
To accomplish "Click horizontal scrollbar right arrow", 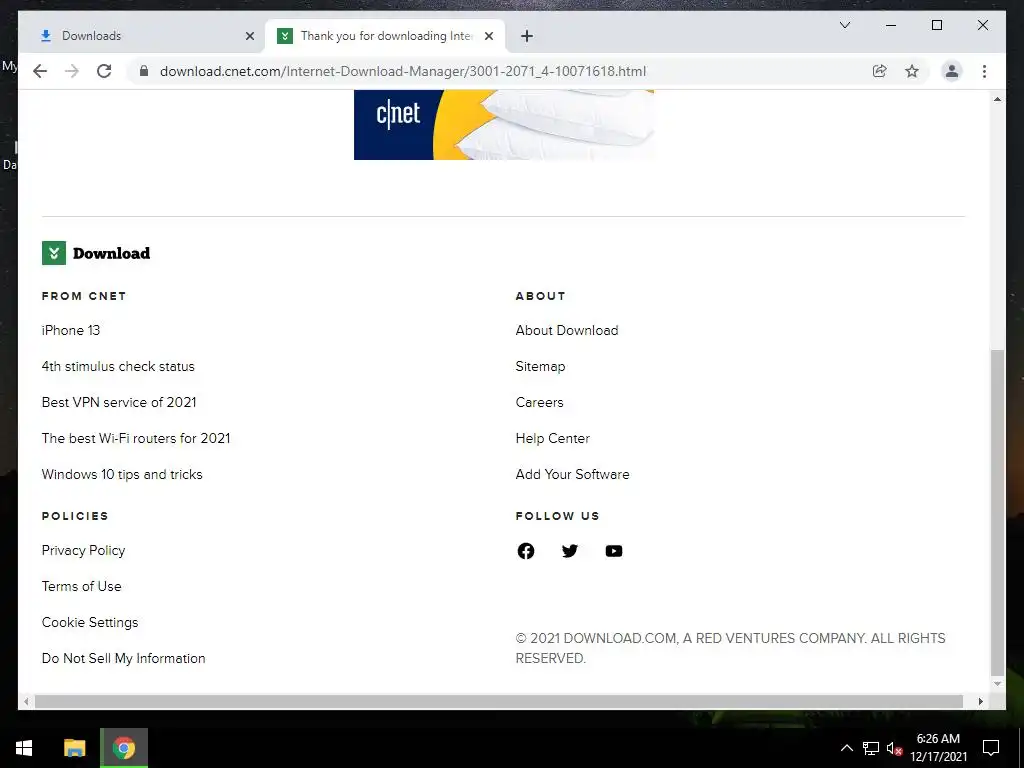I will pos(980,701).
